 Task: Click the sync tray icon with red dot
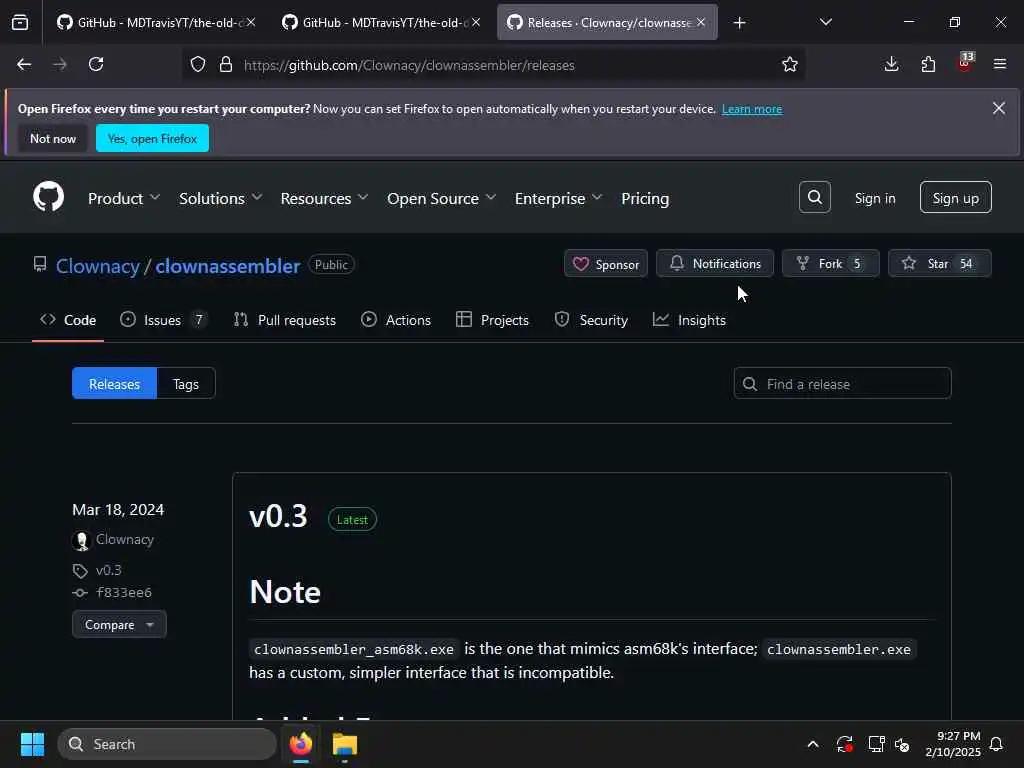844,744
